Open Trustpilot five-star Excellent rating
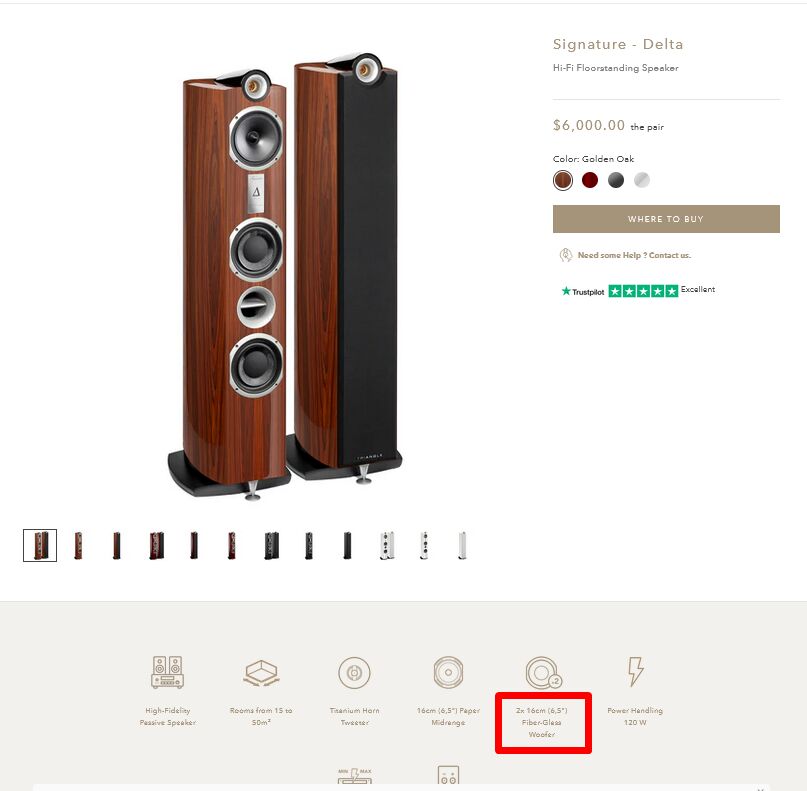807x791 pixels. [x=638, y=291]
